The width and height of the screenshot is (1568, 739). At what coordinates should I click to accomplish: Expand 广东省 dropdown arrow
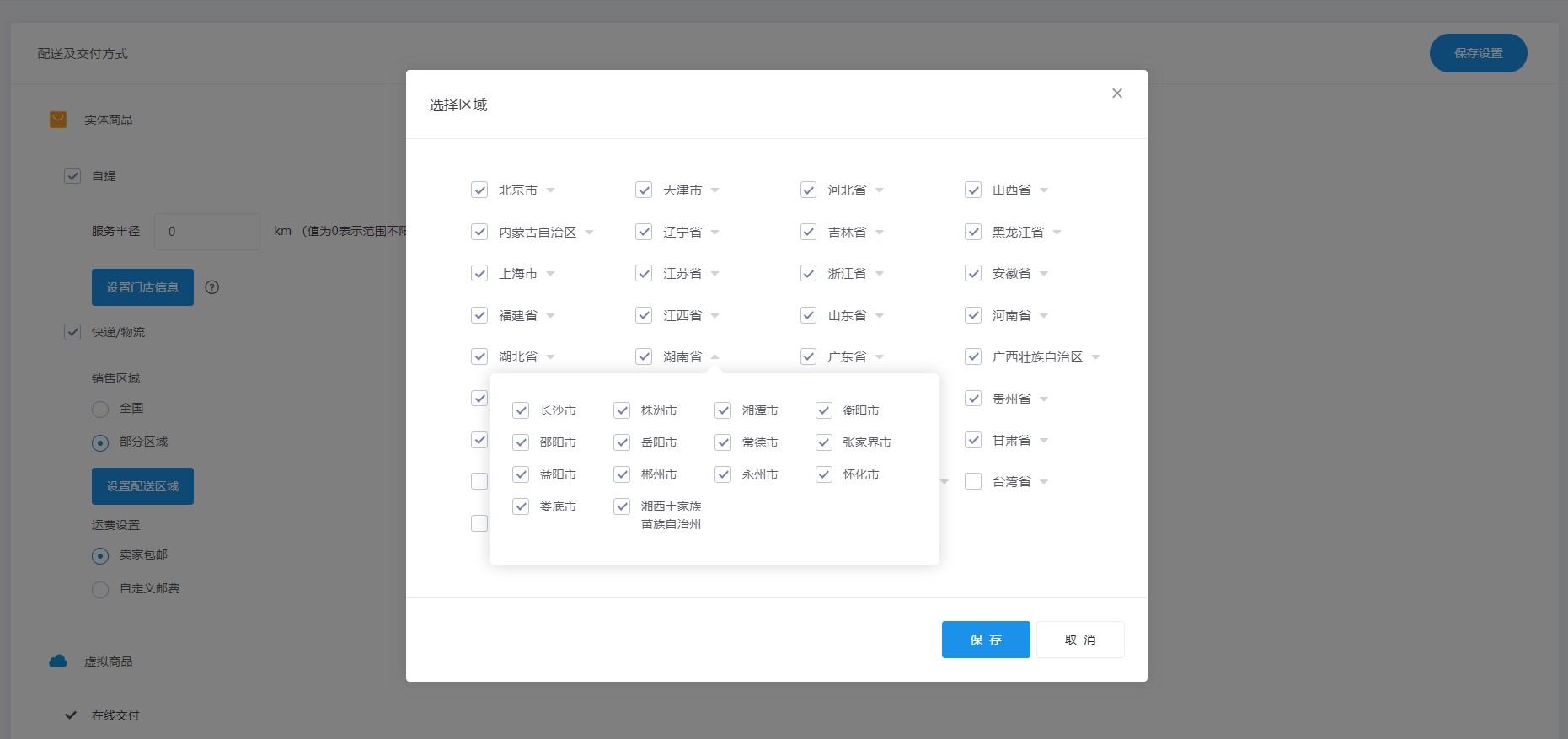(880, 357)
